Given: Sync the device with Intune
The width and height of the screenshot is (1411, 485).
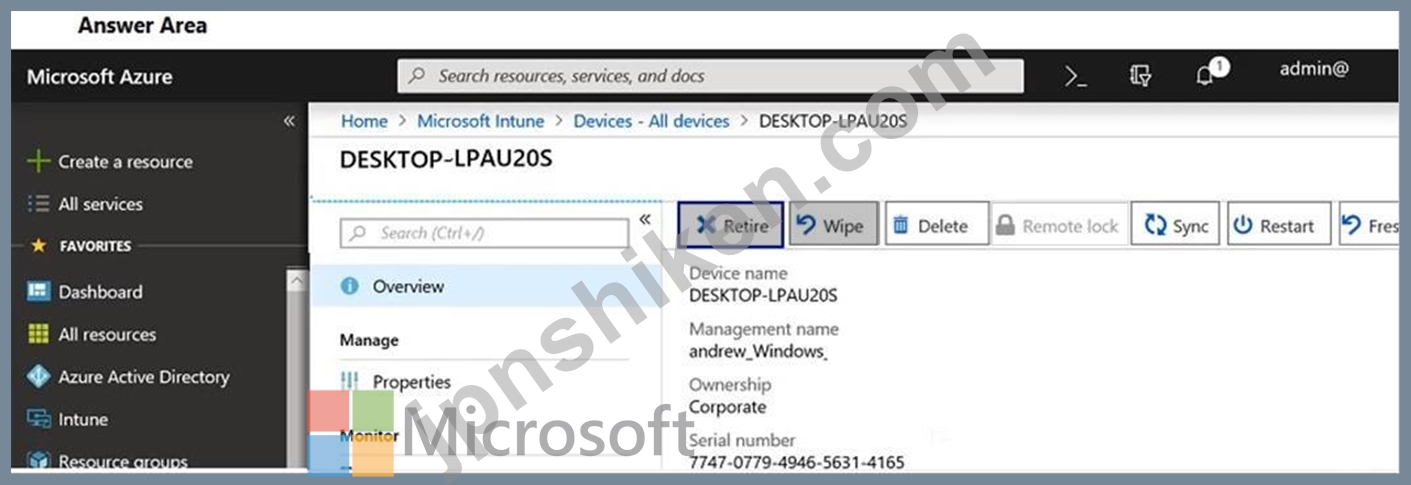Looking at the screenshot, I should click(x=1177, y=225).
